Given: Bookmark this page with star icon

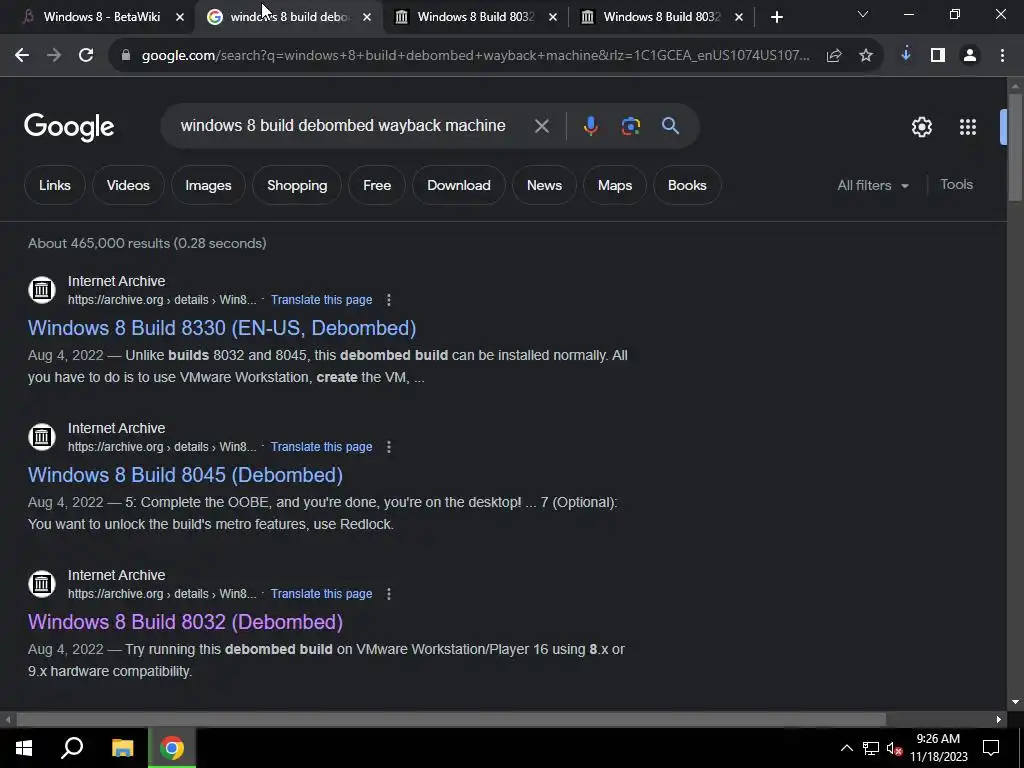Looking at the screenshot, I should (x=866, y=56).
